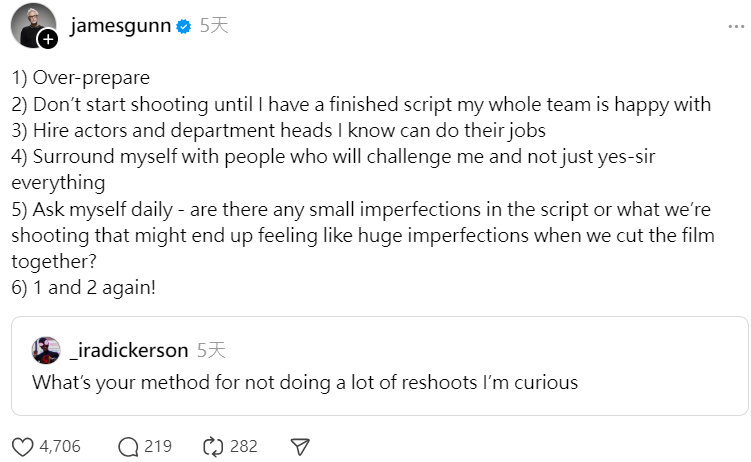Screen dimensions: 751x462
Task: Click the blue verified badge next to jamesgunn
Action: [x=184, y=26]
